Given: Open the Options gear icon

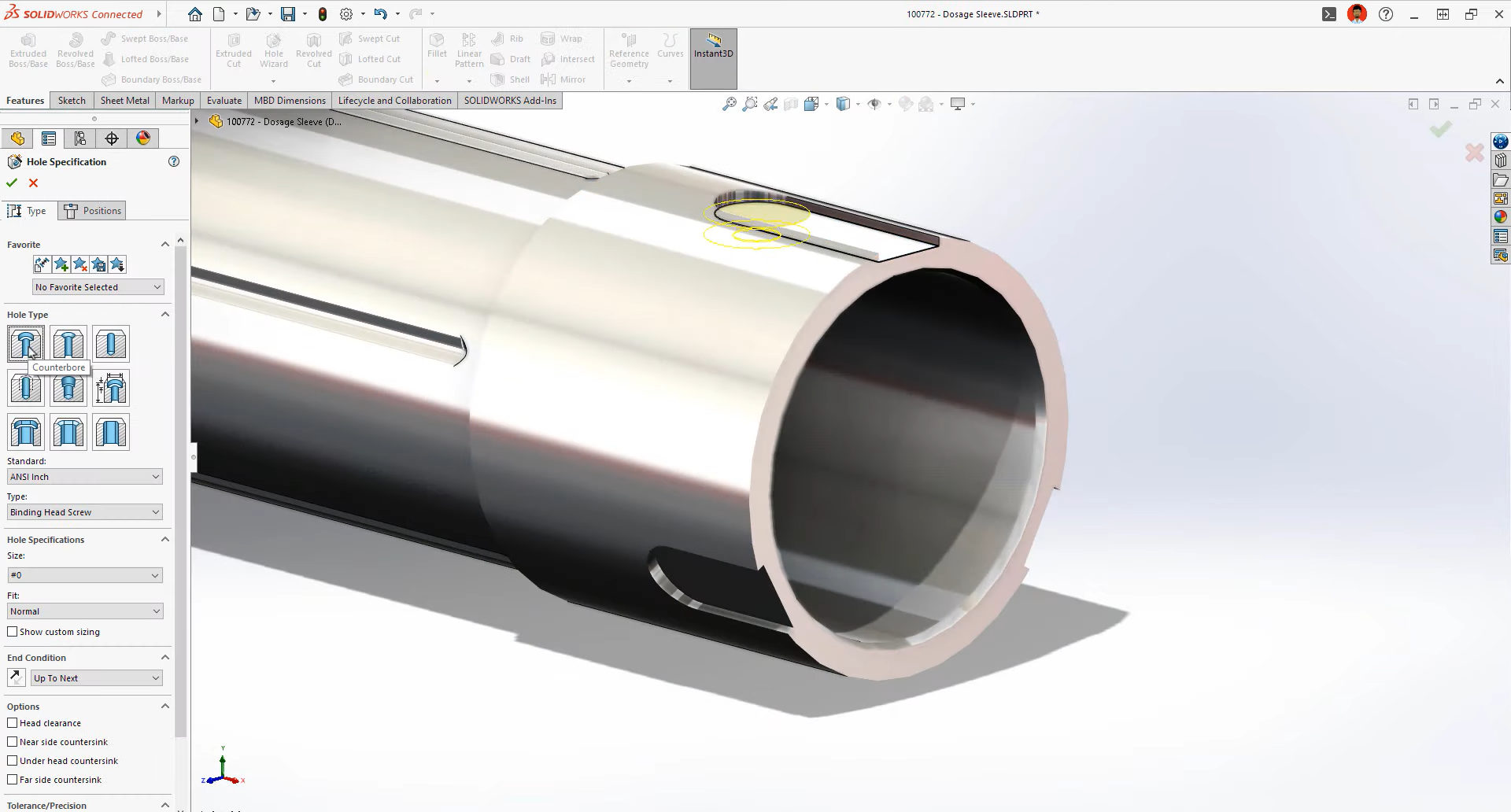Looking at the screenshot, I should pos(346,14).
